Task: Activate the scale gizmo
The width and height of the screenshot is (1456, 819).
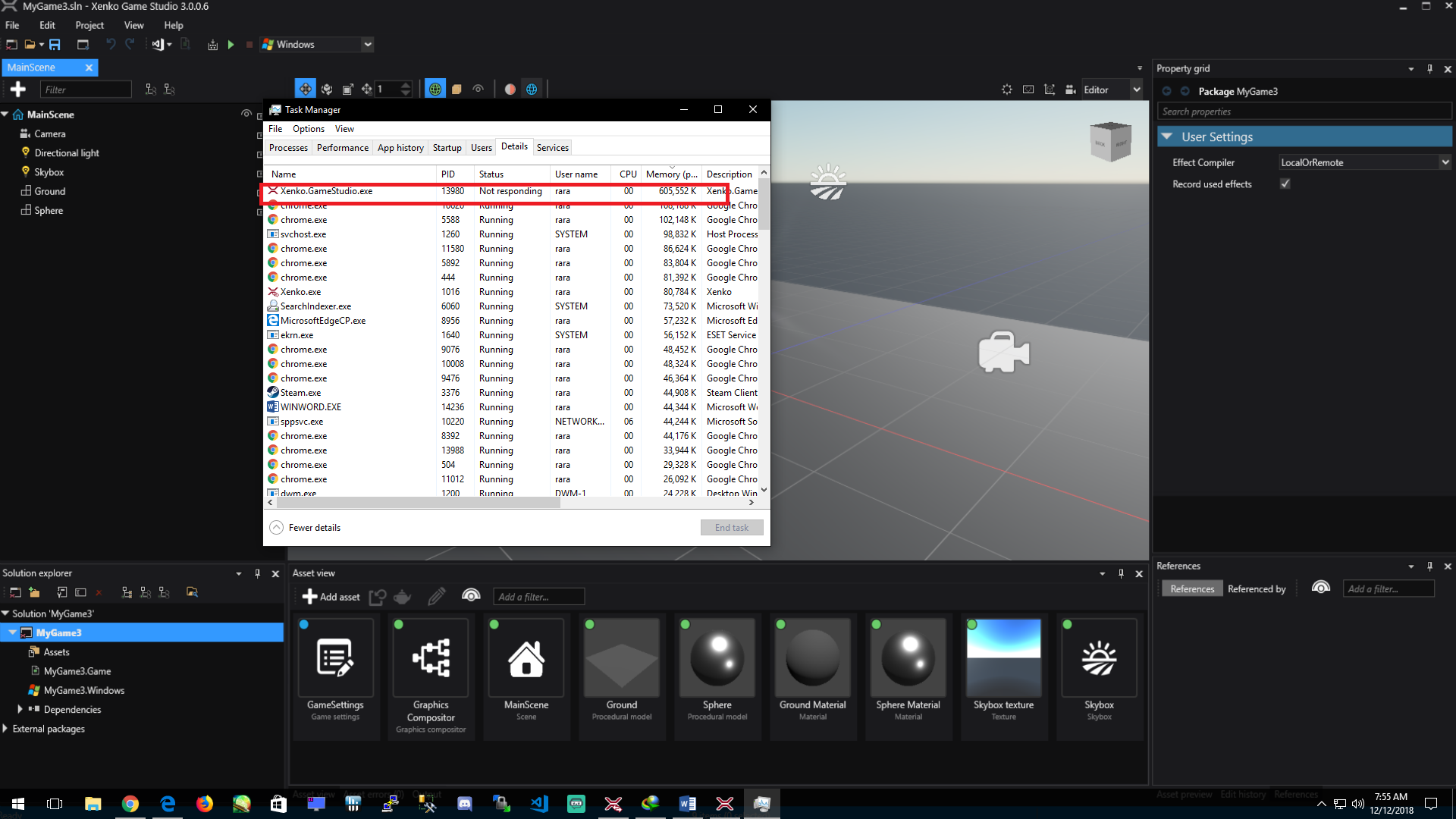Action: coord(348,89)
